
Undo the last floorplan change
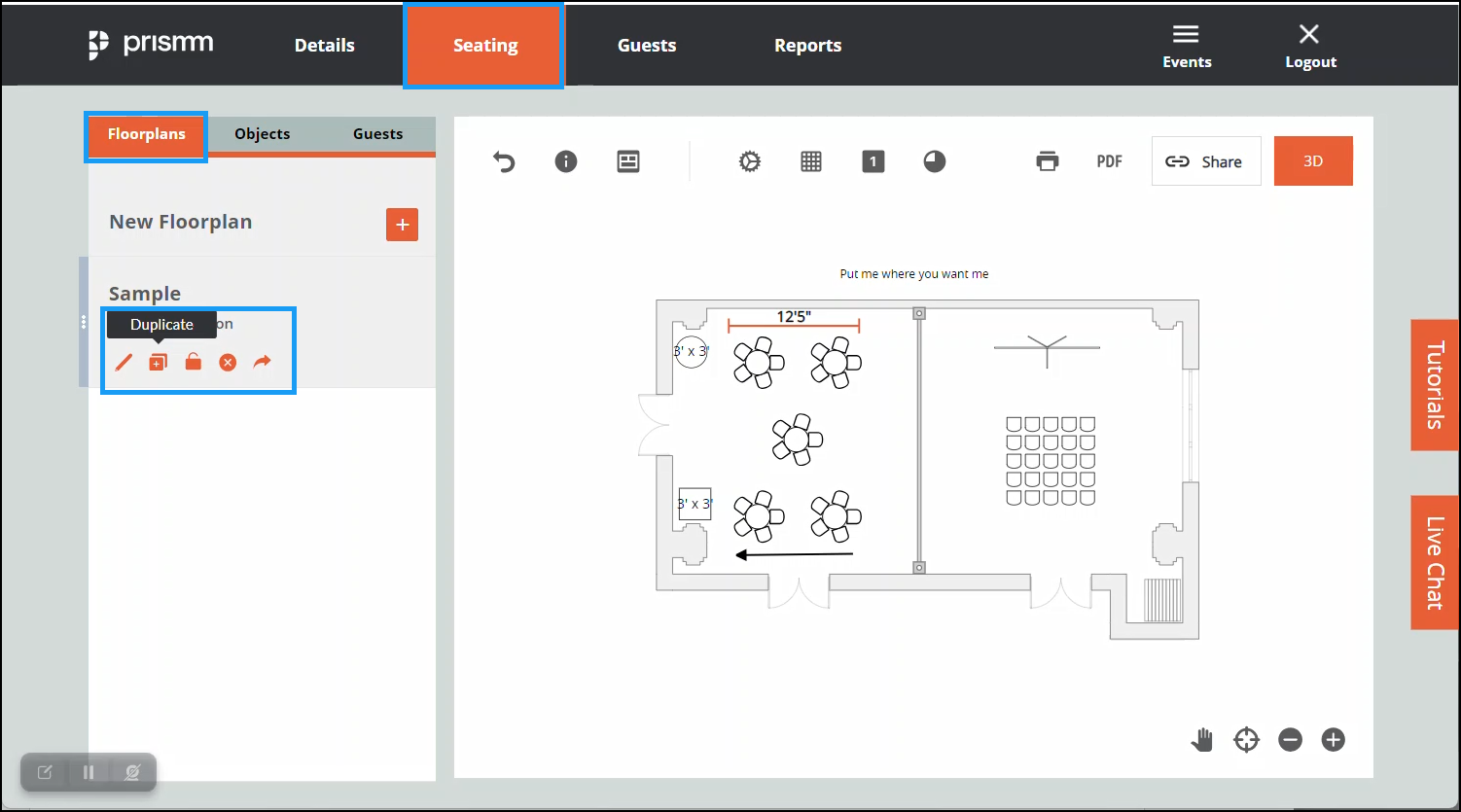tap(503, 161)
